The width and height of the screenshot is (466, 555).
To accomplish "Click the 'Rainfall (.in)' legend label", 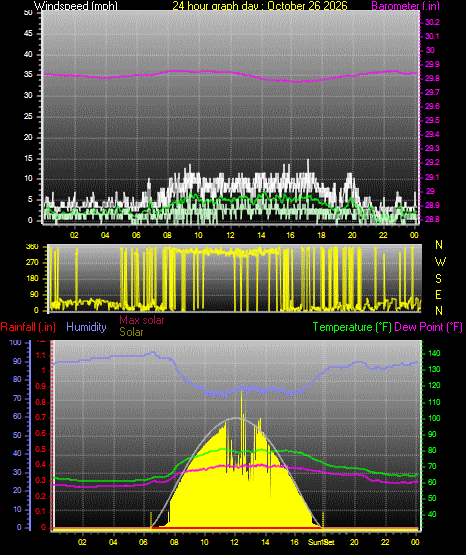I will (28, 327).
